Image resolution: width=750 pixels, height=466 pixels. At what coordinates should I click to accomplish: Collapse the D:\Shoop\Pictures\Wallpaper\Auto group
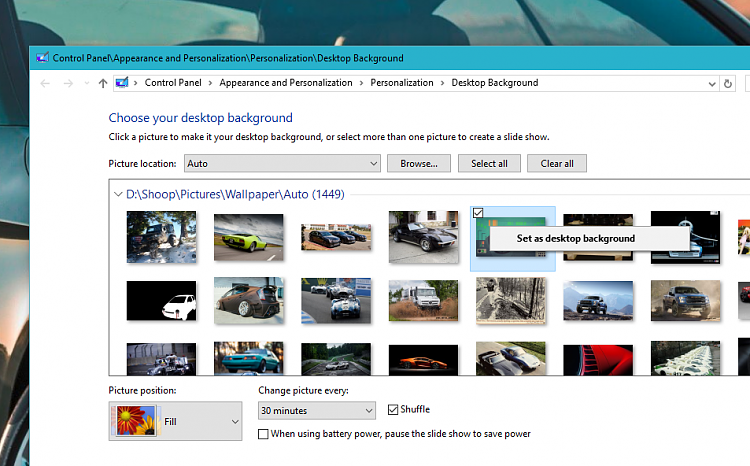(x=118, y=194)
